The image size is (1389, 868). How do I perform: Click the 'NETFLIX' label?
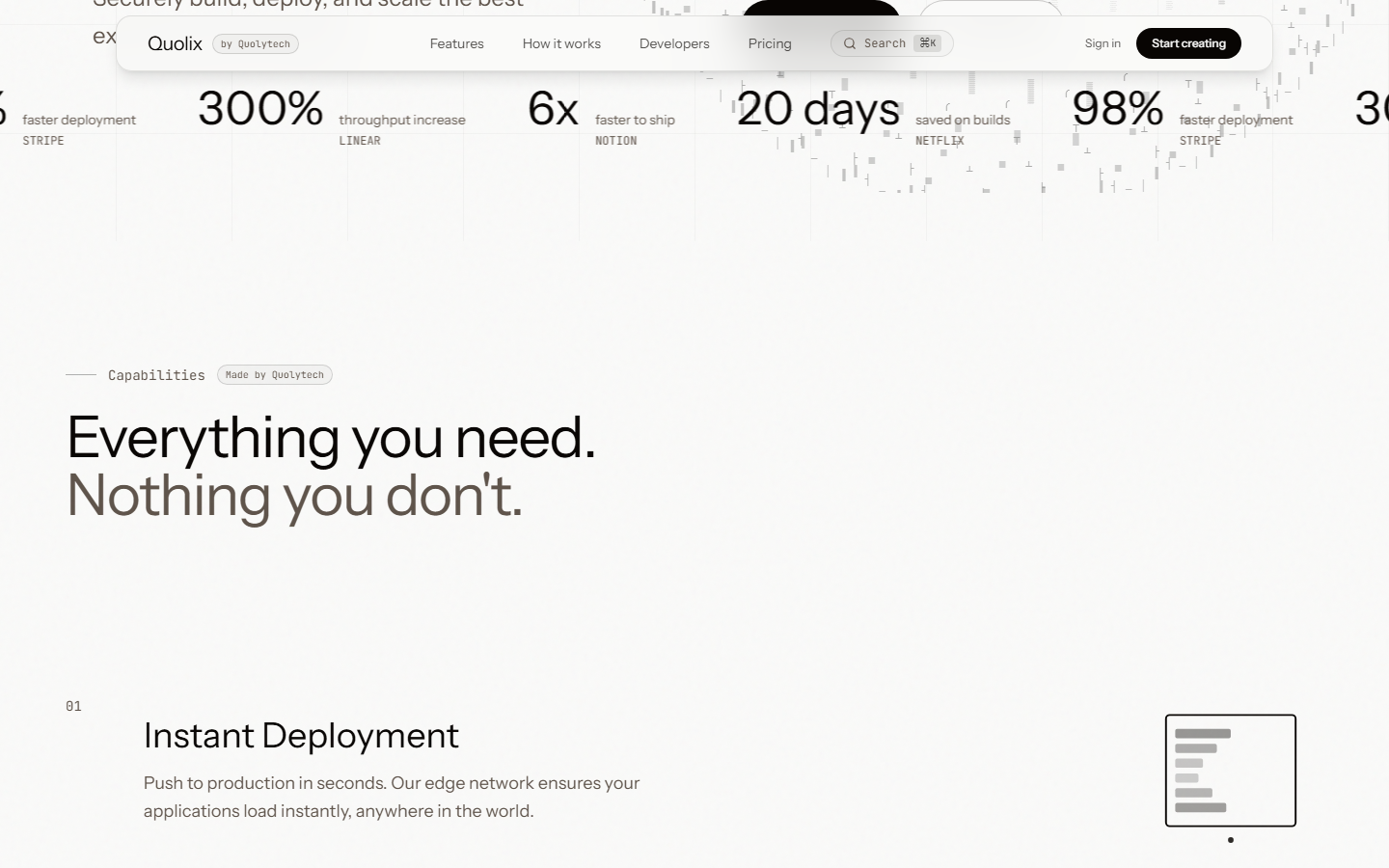click(x=940, y=141)
